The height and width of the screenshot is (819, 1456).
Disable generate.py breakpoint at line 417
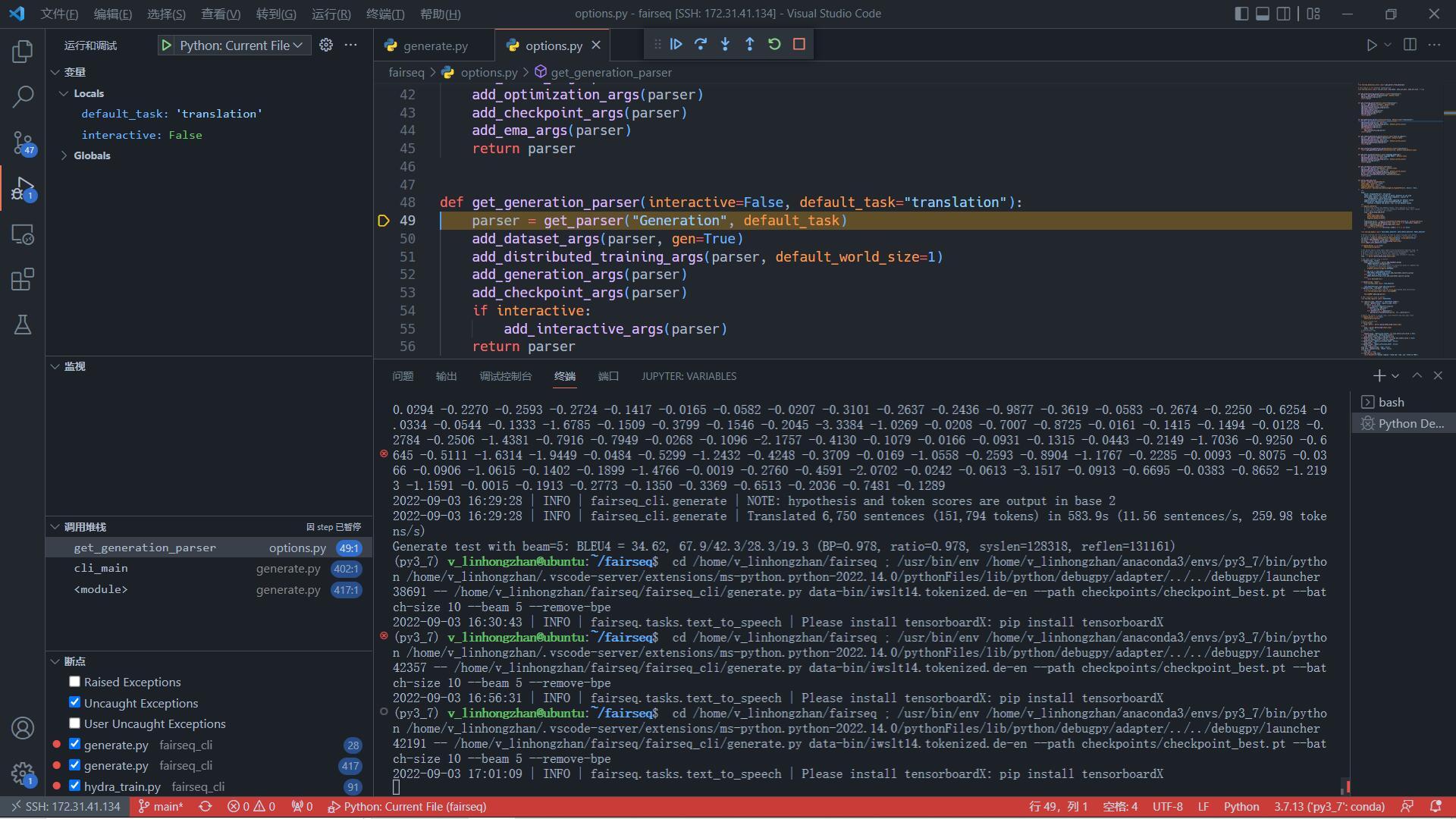pos(74,765)
